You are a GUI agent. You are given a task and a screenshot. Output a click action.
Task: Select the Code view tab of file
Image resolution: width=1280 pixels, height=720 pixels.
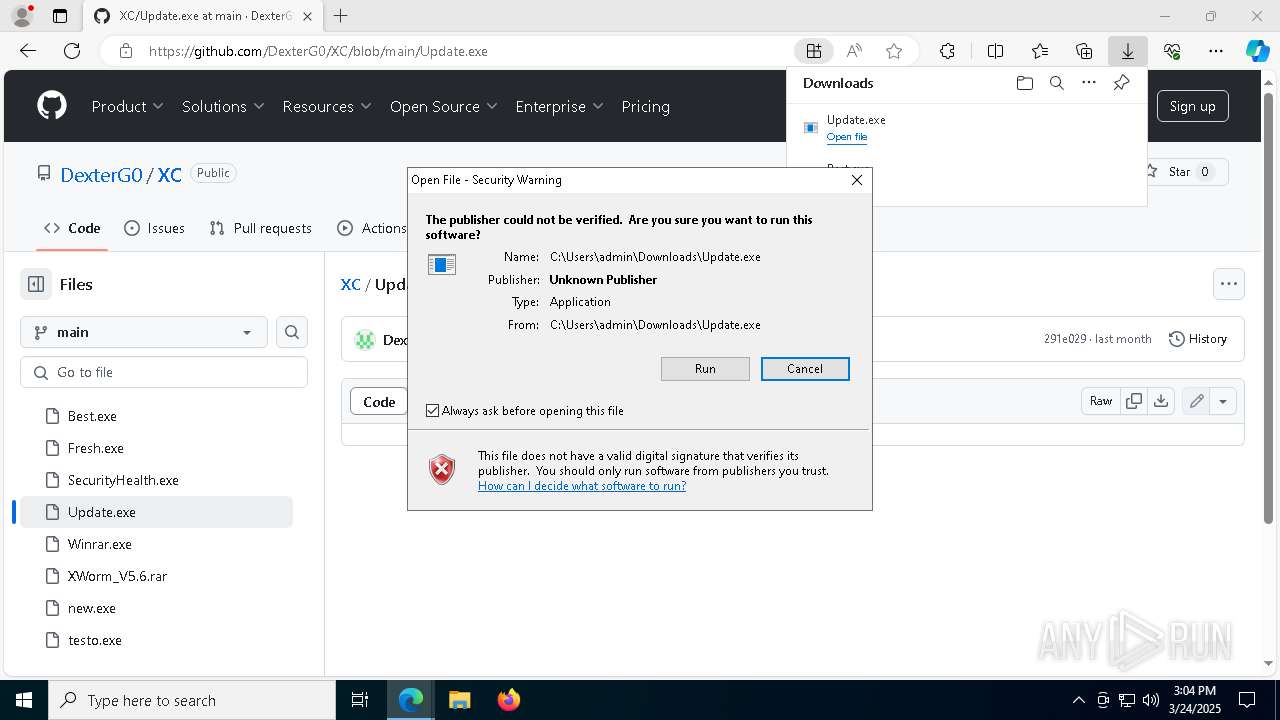click(x=379, y=401)
